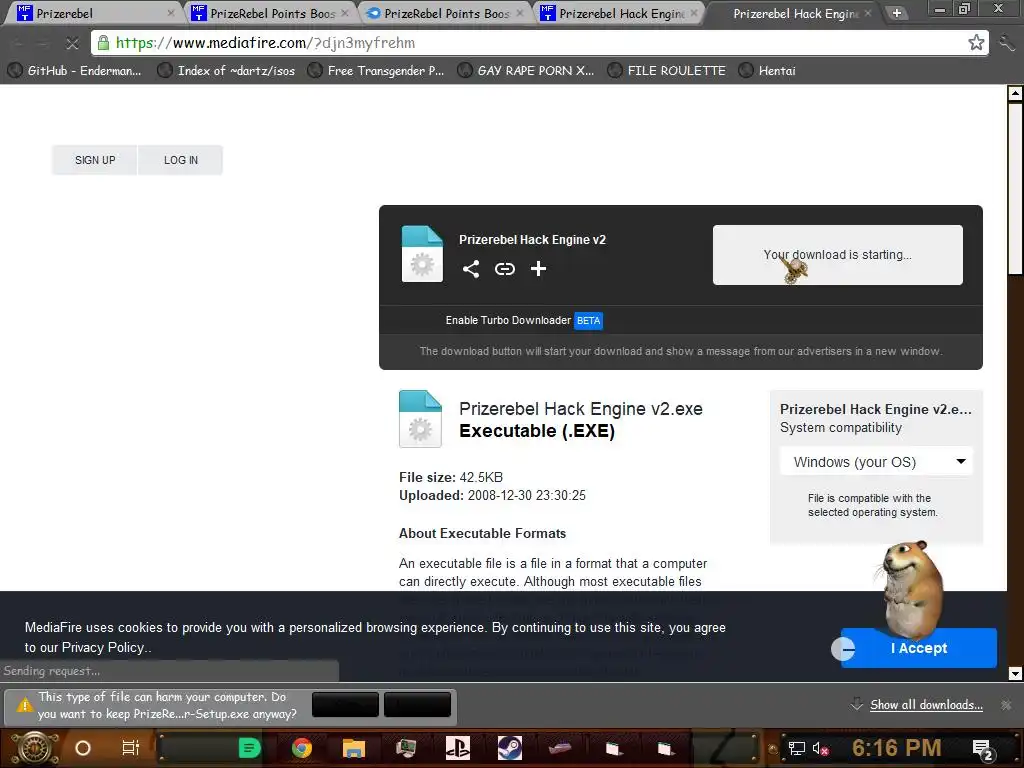Image resolution: width=1024 pixels, height=768 pixels.
Task: Open the green chat app on the taskbar
Action: 249,748
